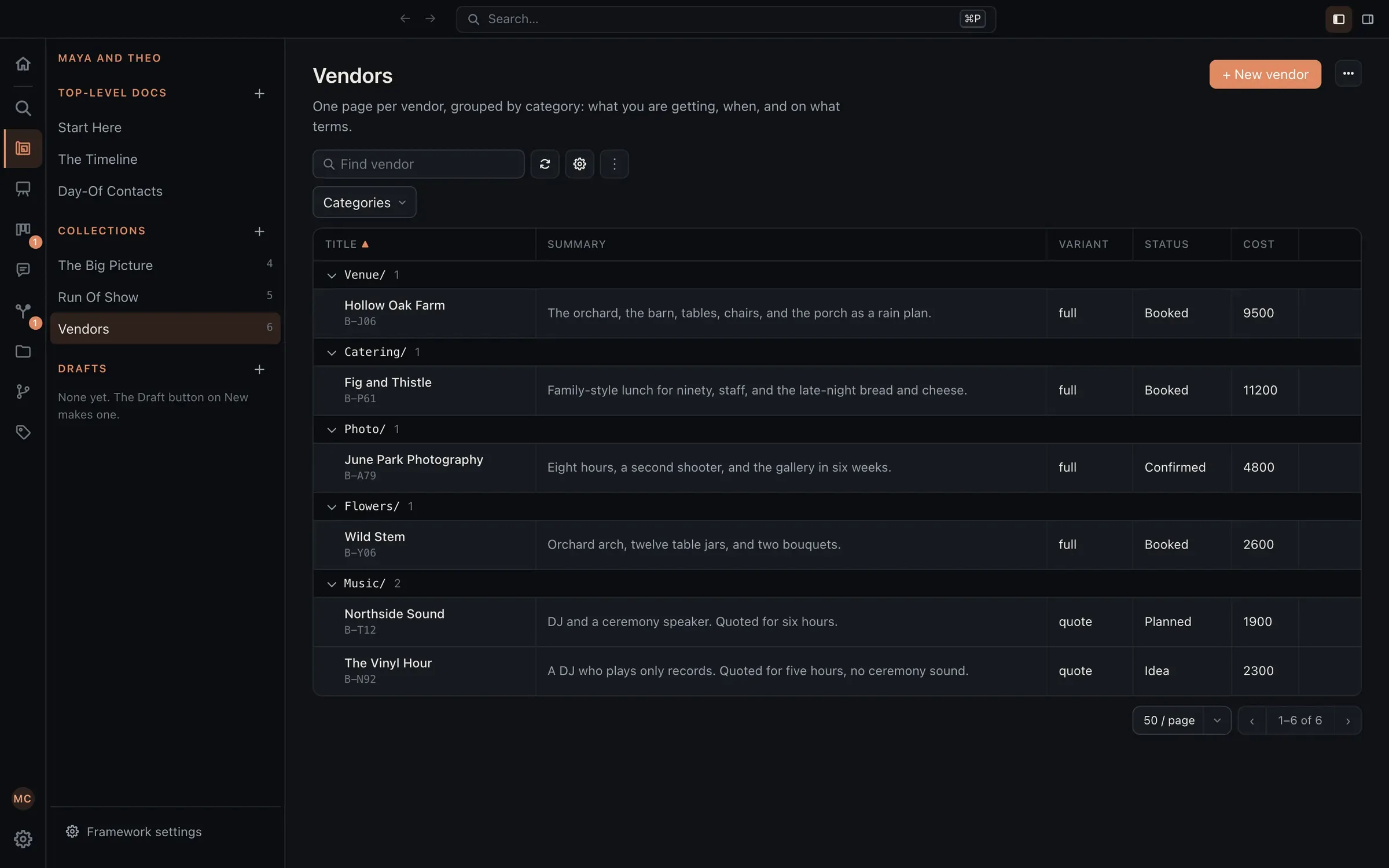The height and width of the screenshot is (868, 1389).
Task: Toggle the left sidebar panel
Action: click(1338, 19)
